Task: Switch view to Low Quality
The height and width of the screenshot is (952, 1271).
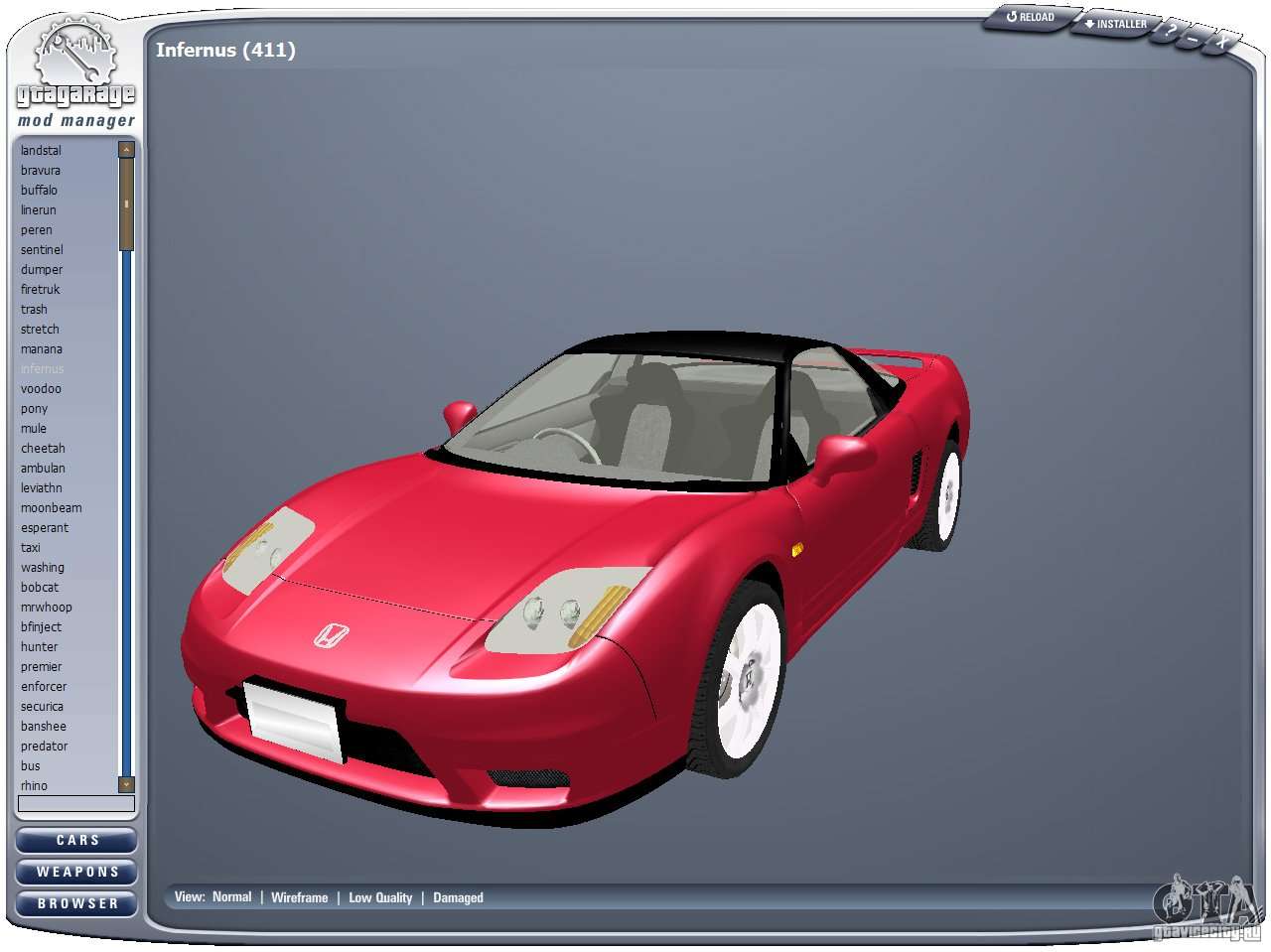Action: pos(380,897)
